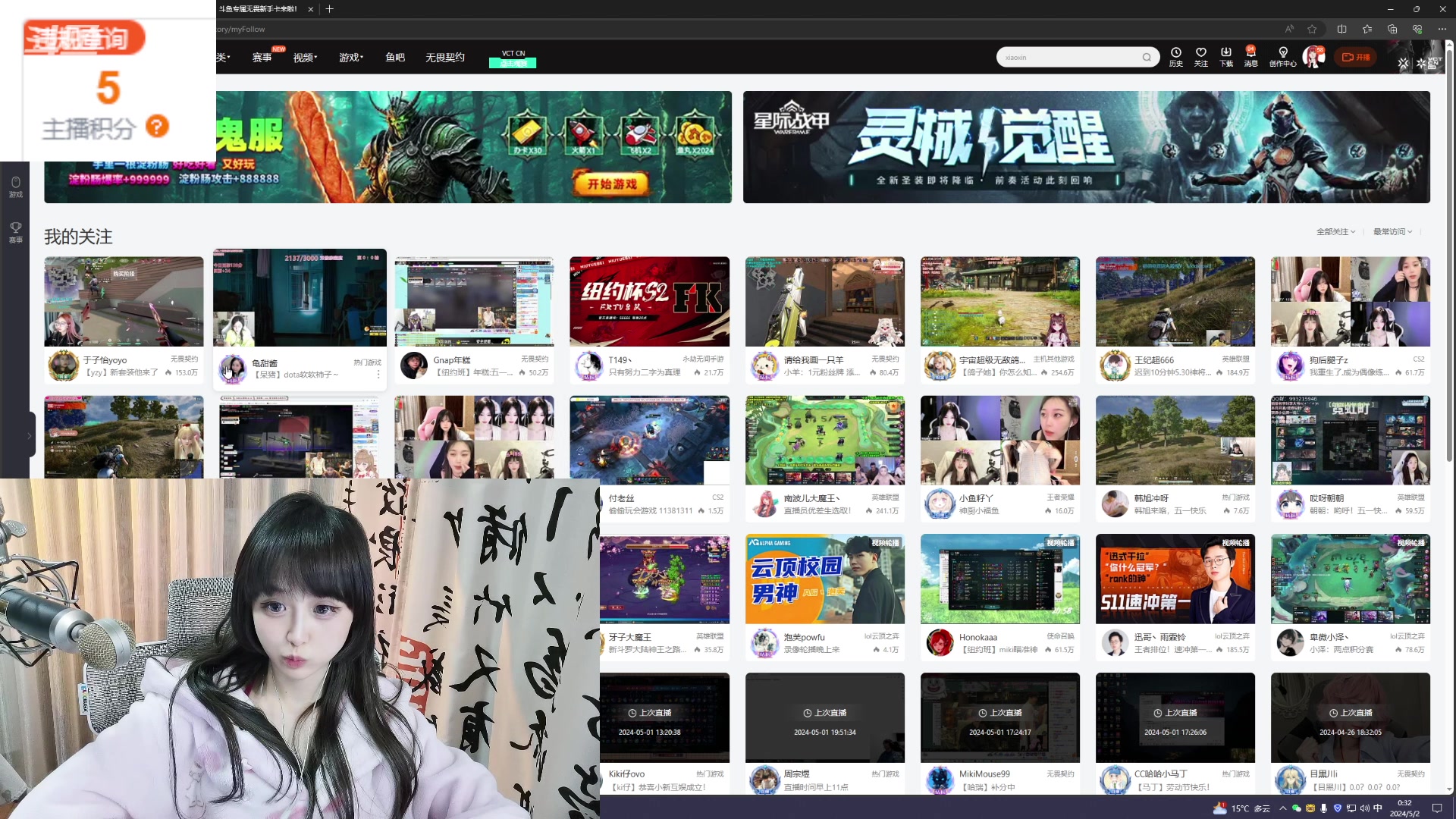Screen dimensions: 1456x819
Task: Open the browser favorites list icon
Action: (1367, 29)
